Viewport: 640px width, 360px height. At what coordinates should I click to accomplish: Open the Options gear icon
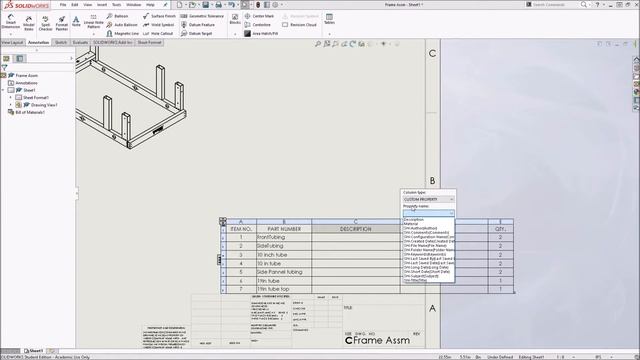coord(275,5)
